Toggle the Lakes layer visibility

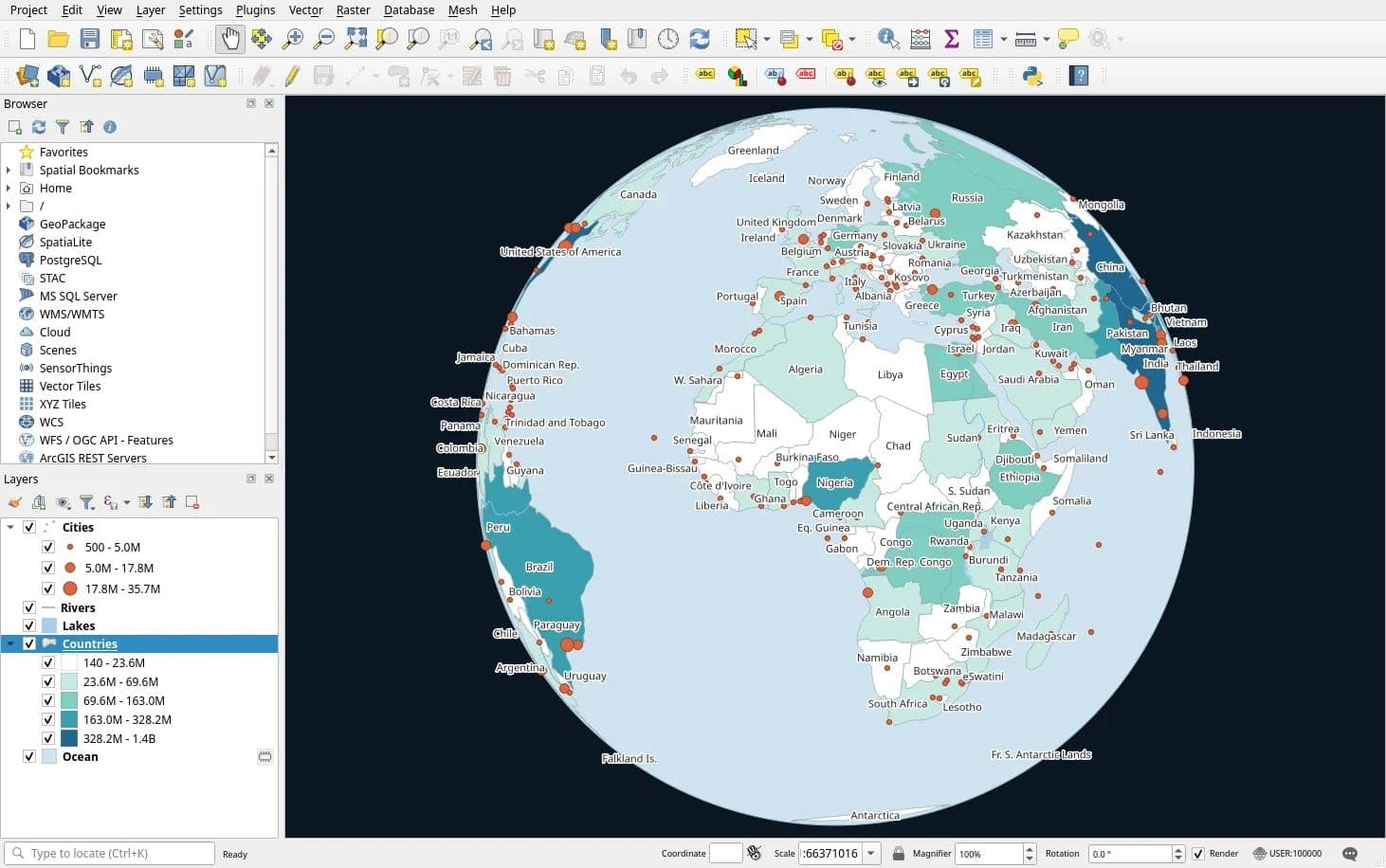tap(29, 626)
